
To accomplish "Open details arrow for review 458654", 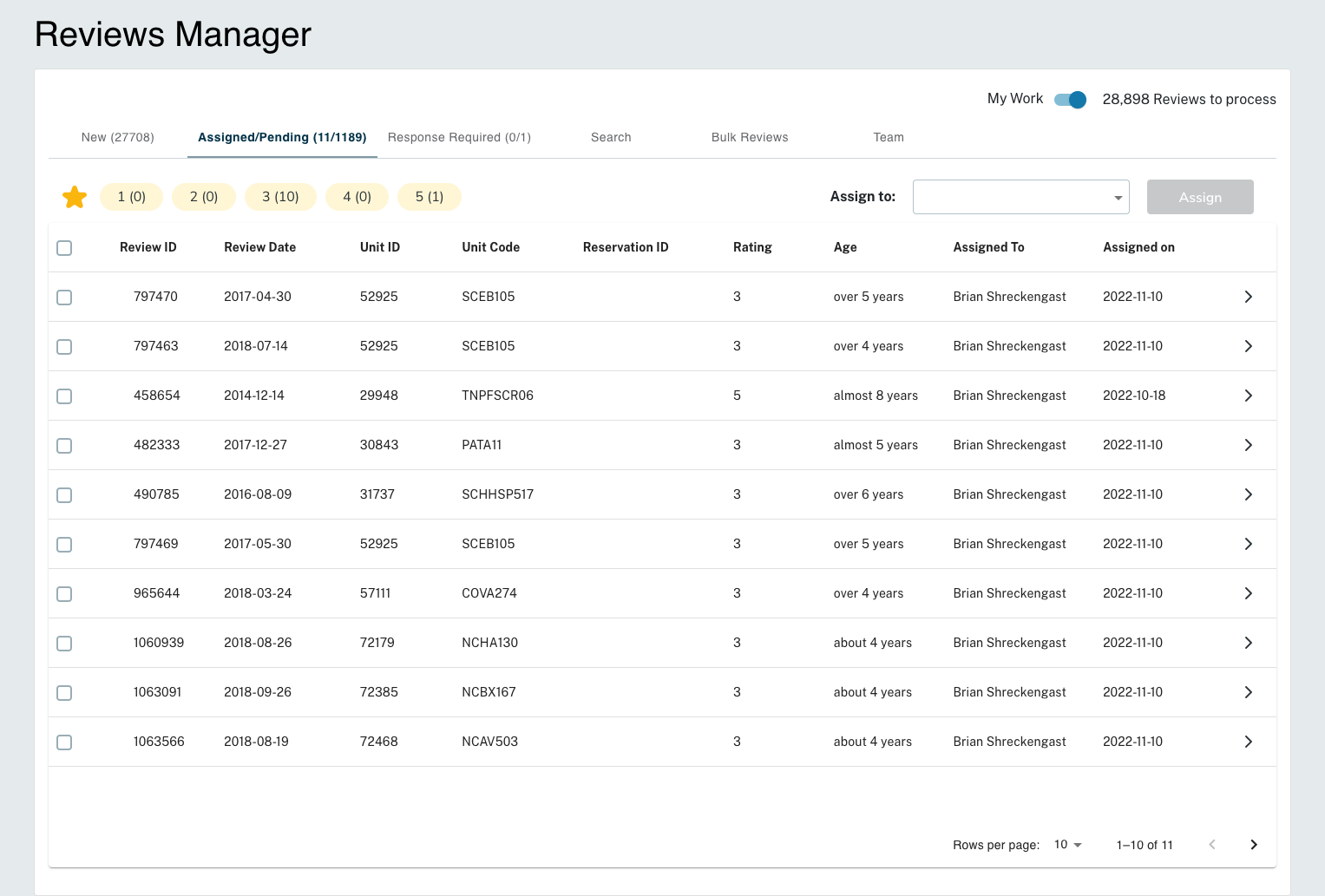I will [1248, 396].
